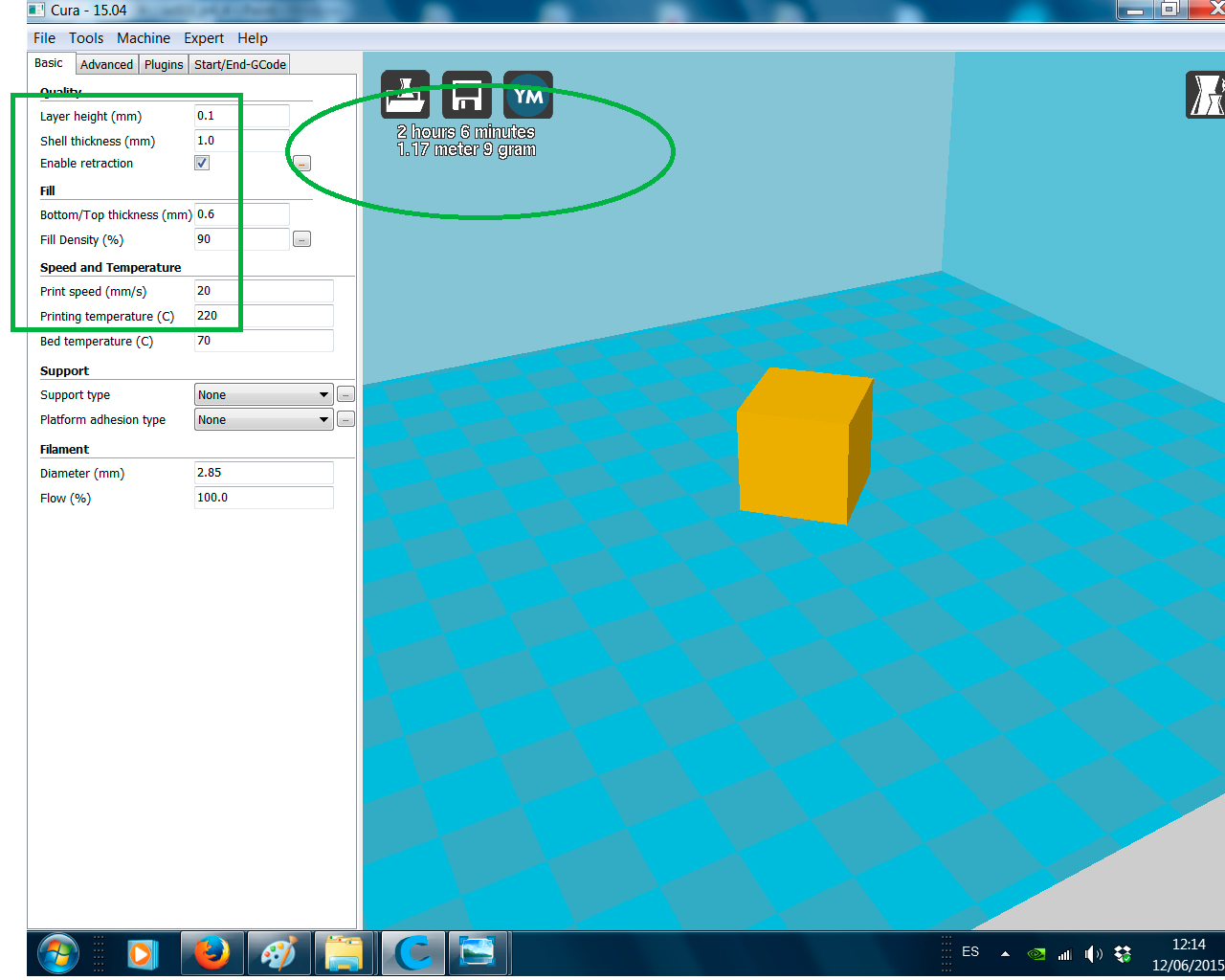Switch to the Advanced tab

click(106, 64)
